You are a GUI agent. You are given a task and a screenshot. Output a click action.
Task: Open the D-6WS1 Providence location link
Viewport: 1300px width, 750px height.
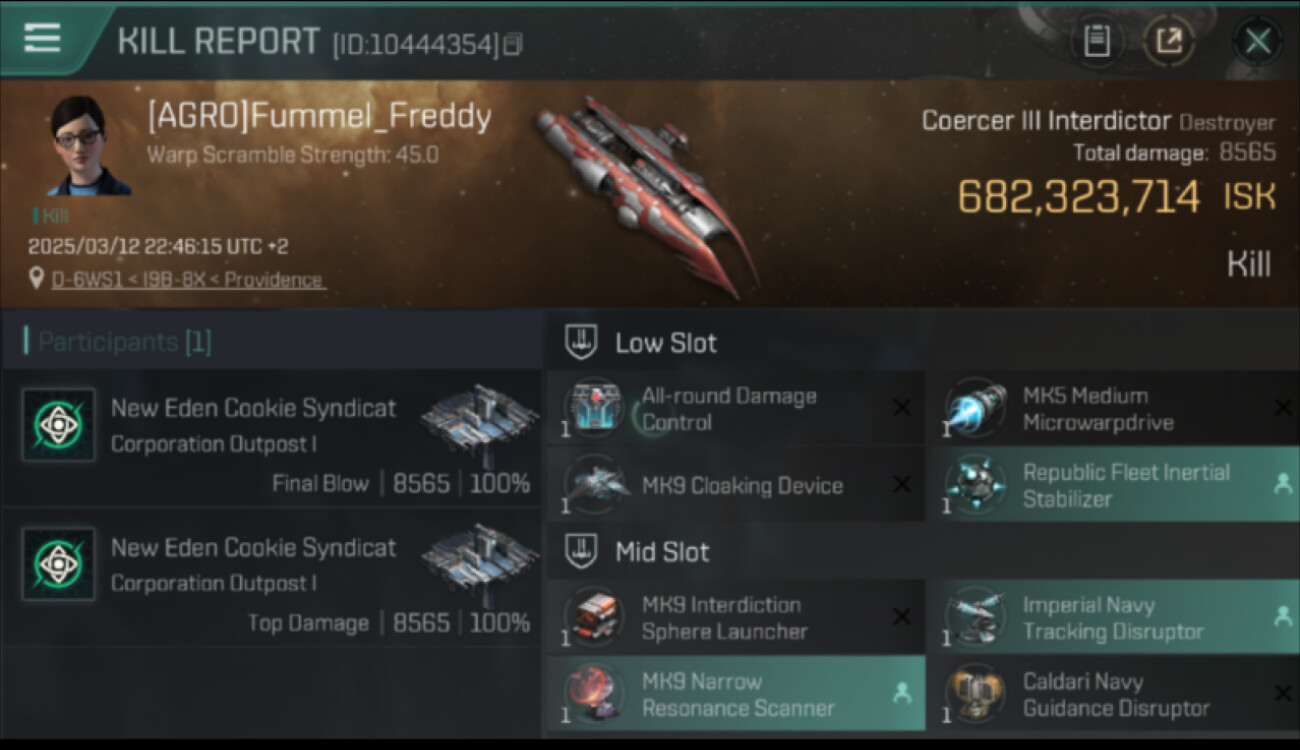188,280
